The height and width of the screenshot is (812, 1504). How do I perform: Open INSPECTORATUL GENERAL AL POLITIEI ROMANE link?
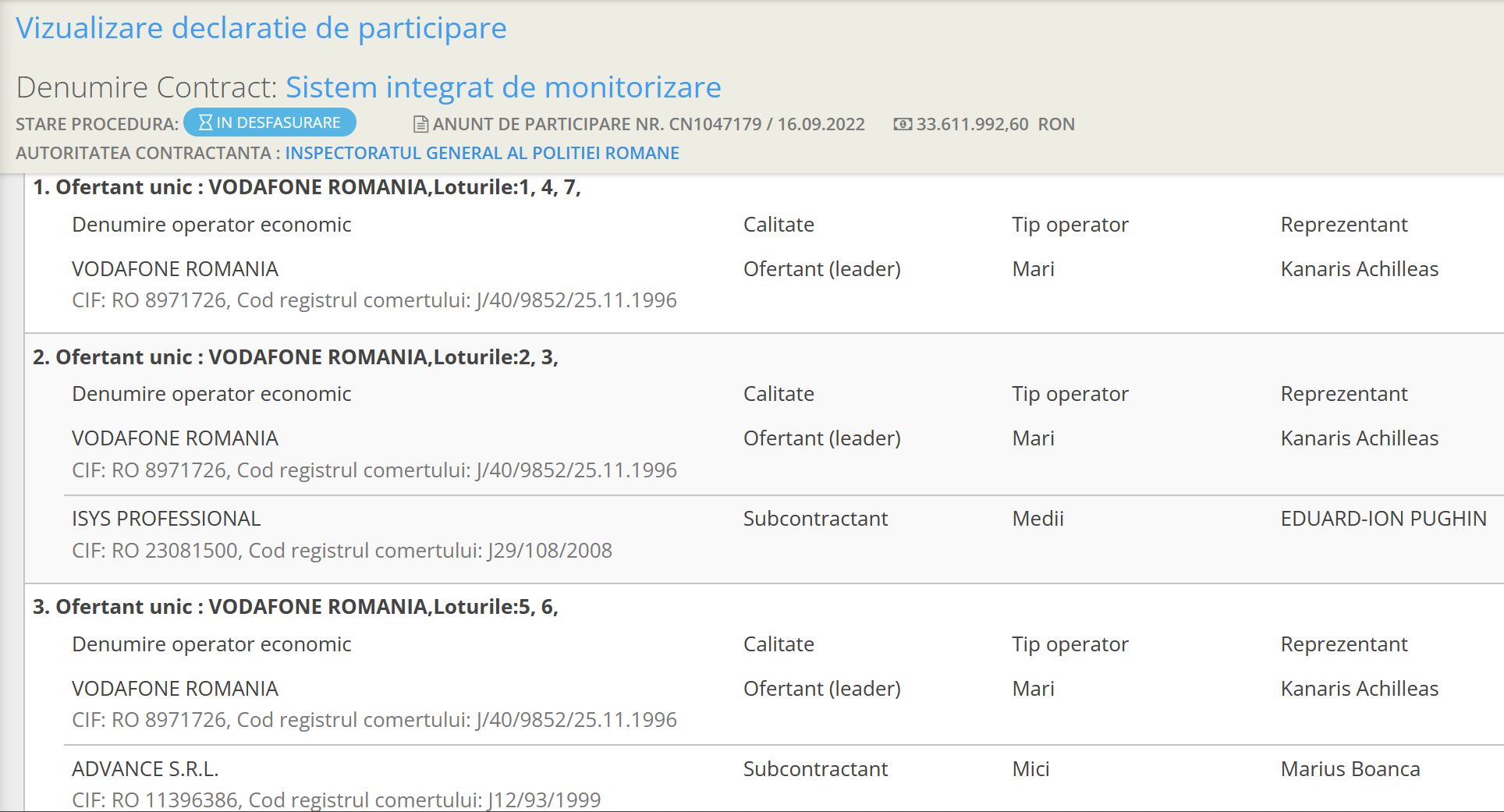[481, 153]
